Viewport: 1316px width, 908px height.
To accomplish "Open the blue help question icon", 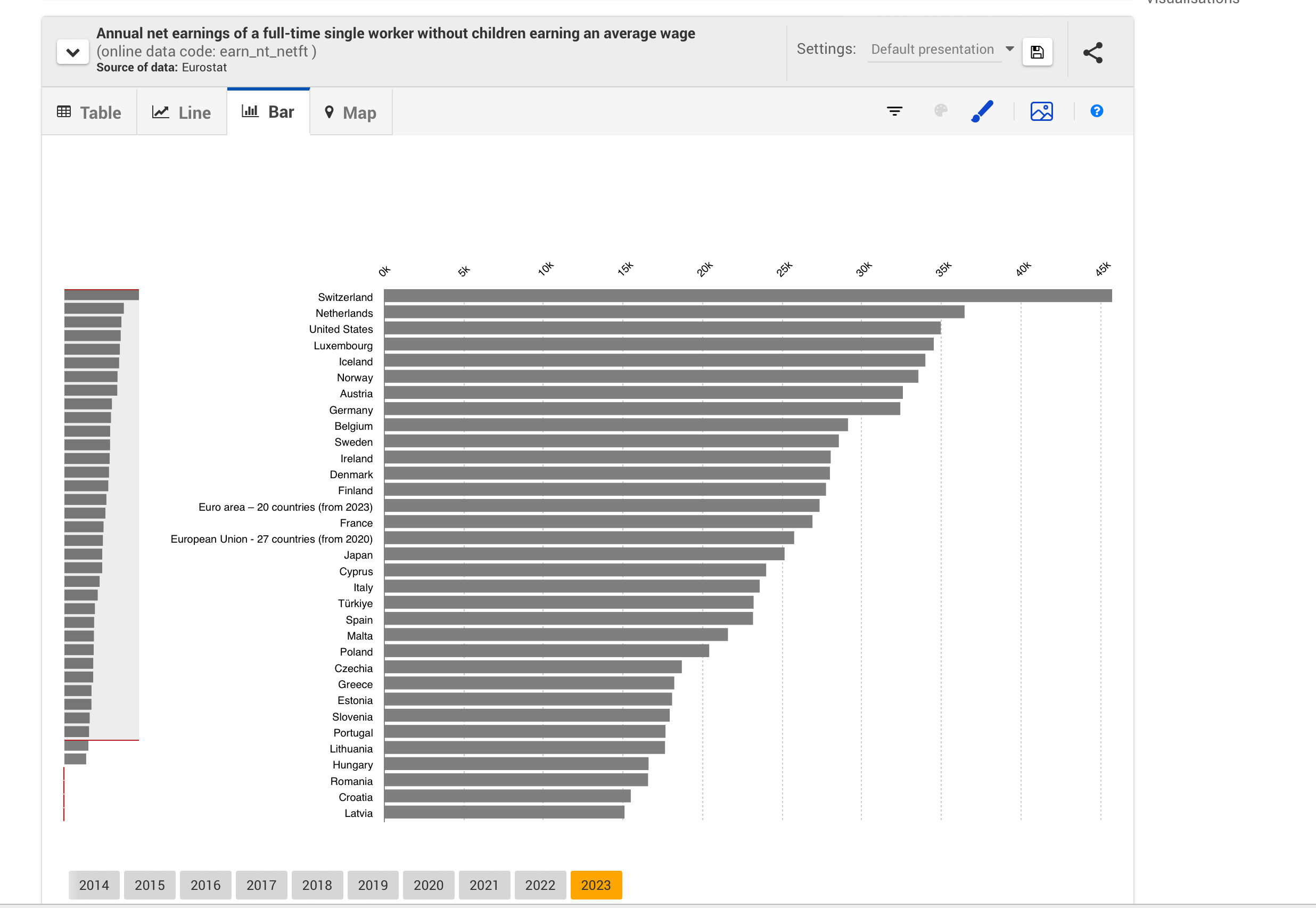I will point(1097,111).
